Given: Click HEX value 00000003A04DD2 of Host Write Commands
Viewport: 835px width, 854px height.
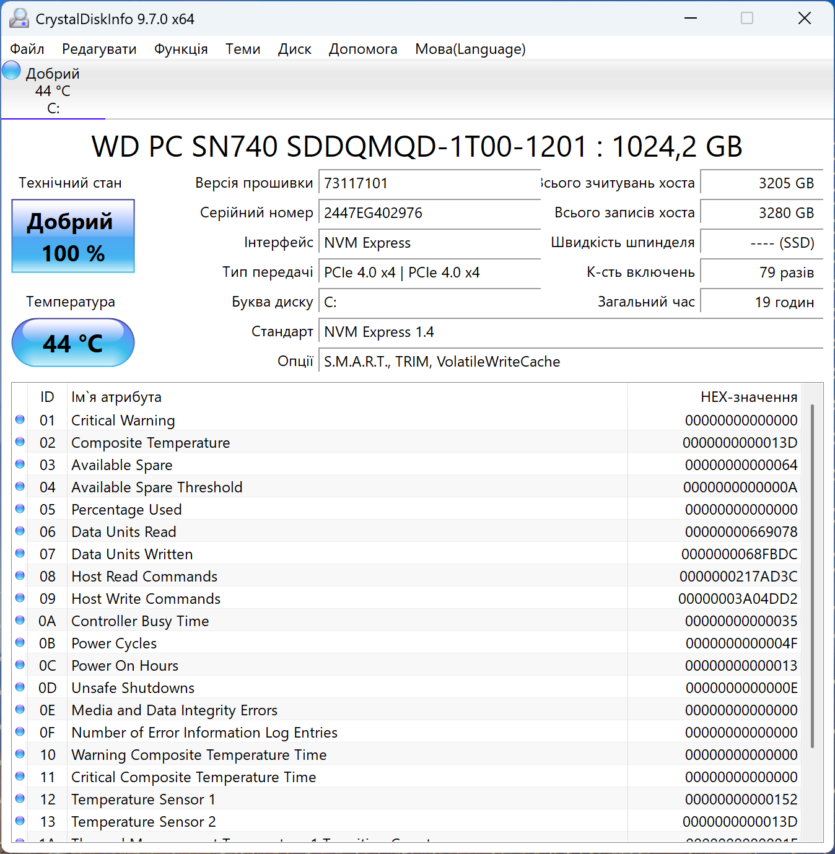Looking at the screenshot, I should (x=738, y=599).
